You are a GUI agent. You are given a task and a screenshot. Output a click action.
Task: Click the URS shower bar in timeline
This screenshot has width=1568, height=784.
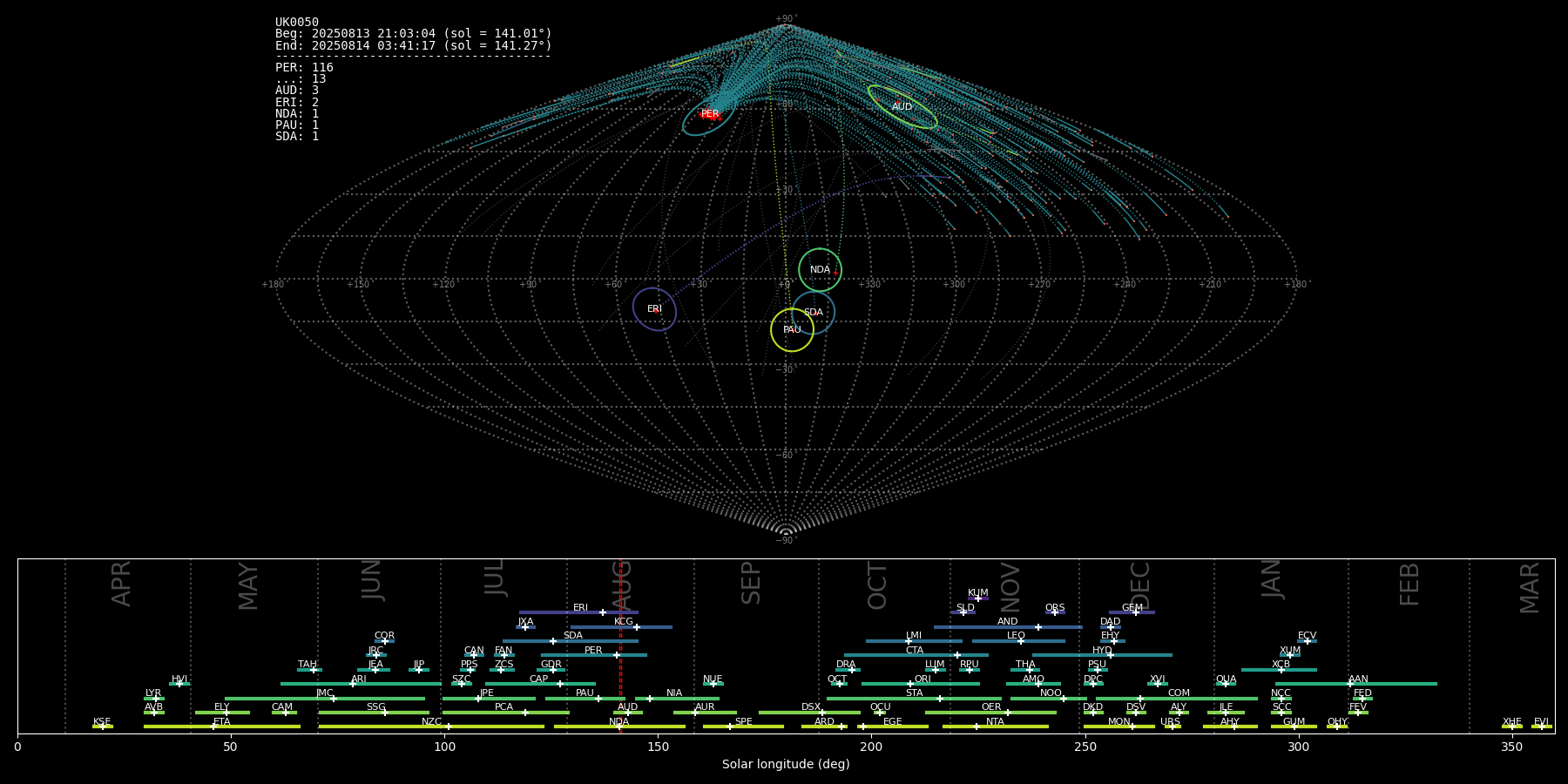pos(1172,727)
